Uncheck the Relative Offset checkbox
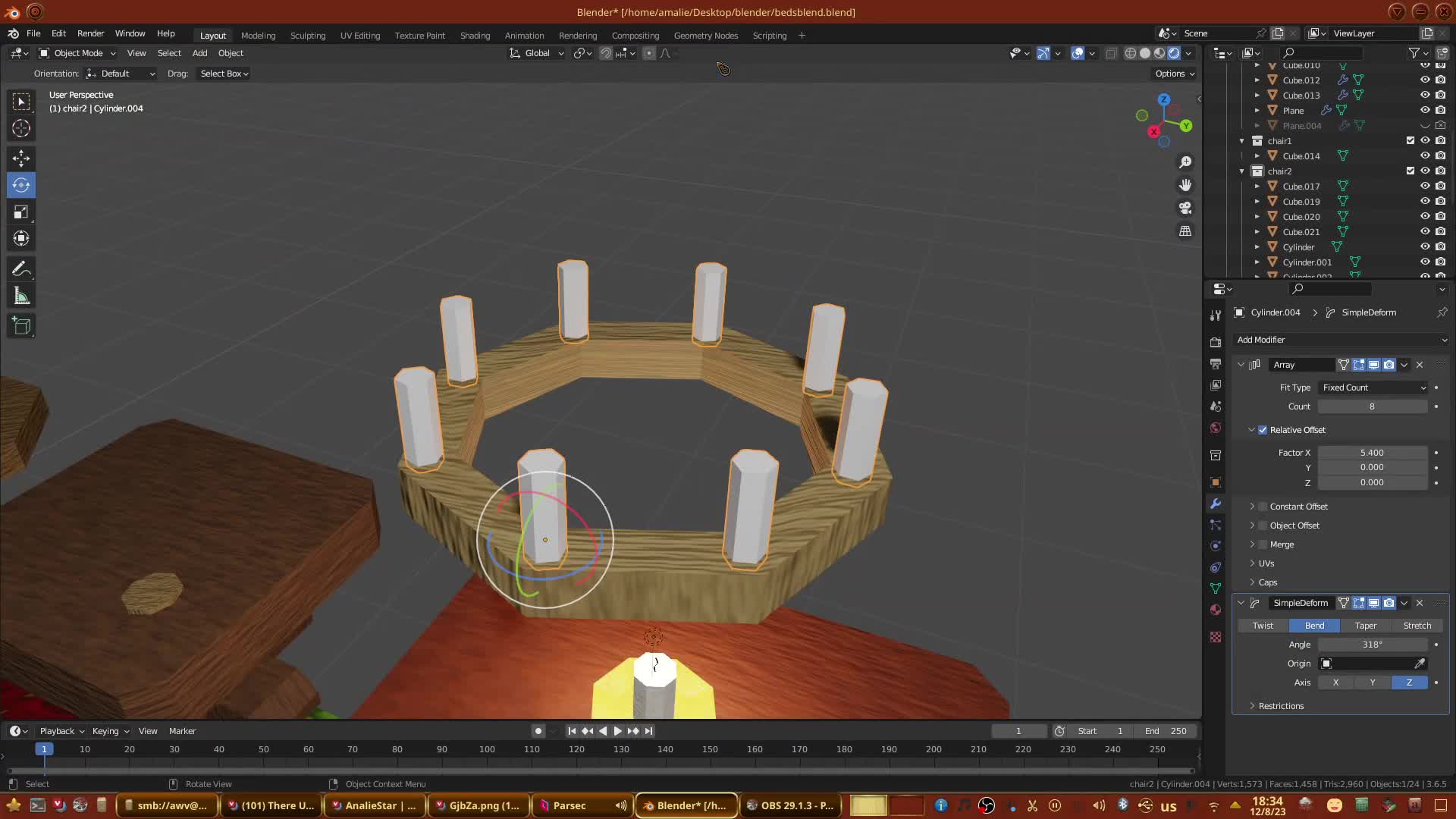This screenshot has width=1456, height=819. tap(1263, 430)
